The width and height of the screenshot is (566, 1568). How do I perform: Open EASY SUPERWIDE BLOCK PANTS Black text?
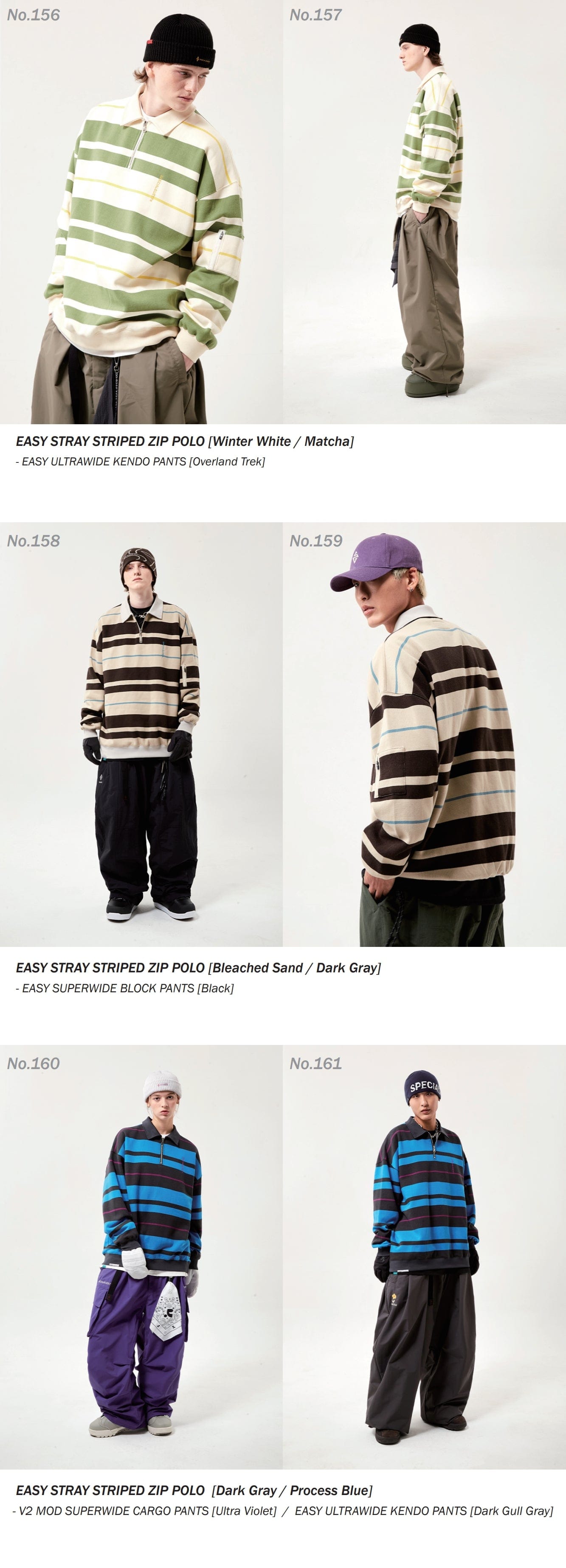(x=125, y=988)
